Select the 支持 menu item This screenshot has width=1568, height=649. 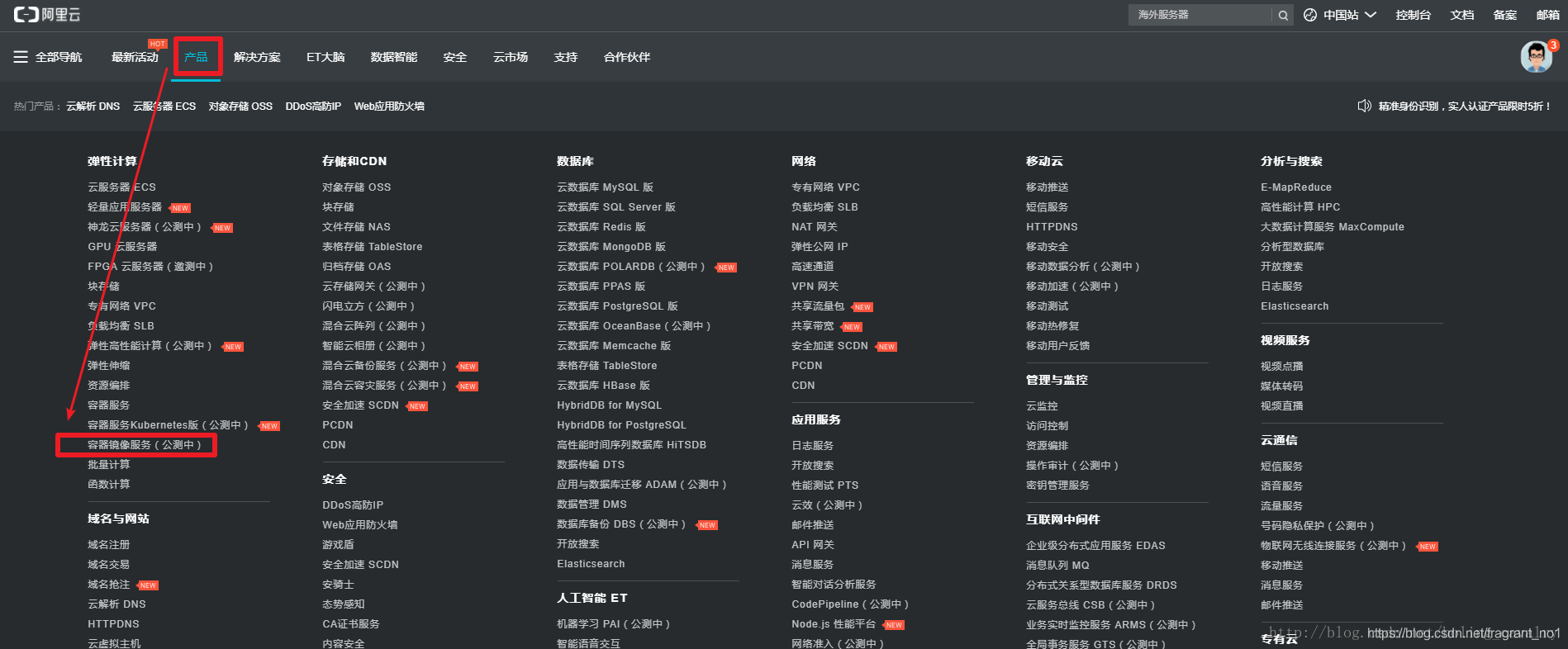click(x=566, y=57)
